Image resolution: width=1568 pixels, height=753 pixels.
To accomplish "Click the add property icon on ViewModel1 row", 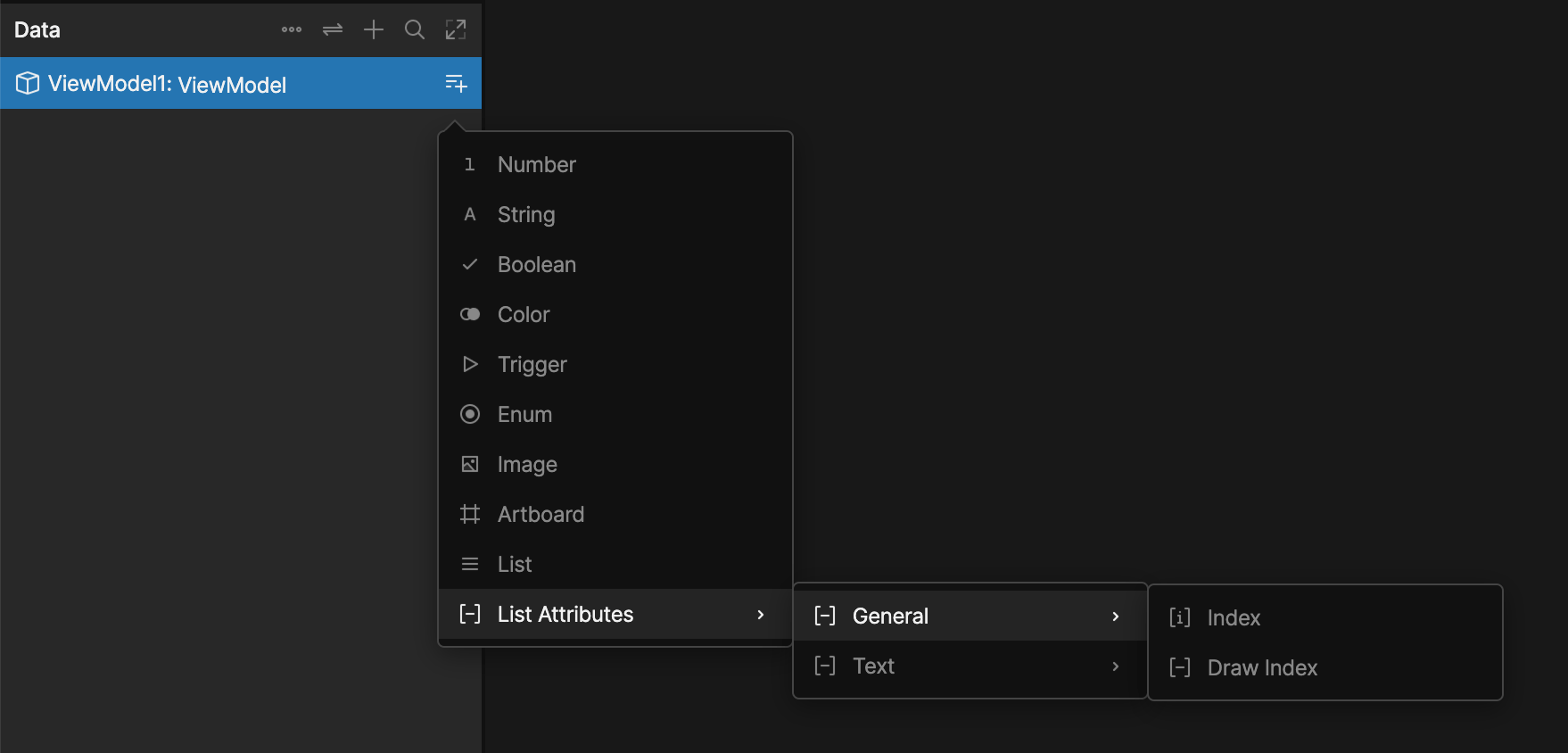I will click(456, 84).
